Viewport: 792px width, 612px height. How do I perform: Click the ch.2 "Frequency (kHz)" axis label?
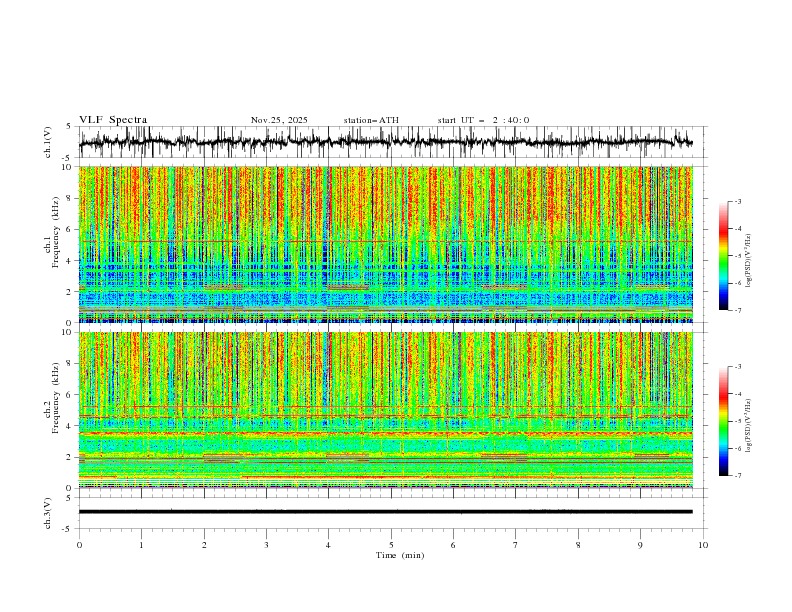pos(55,397)
